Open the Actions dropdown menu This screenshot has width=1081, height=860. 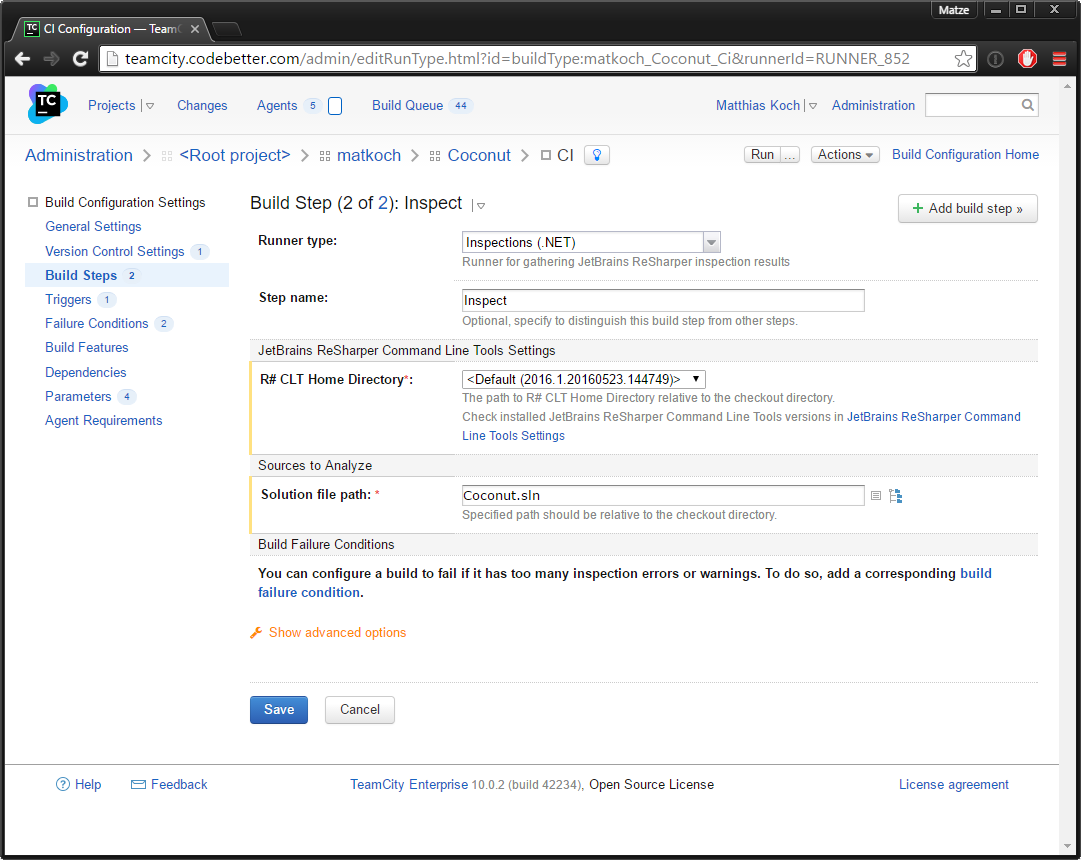coord(845,154)
